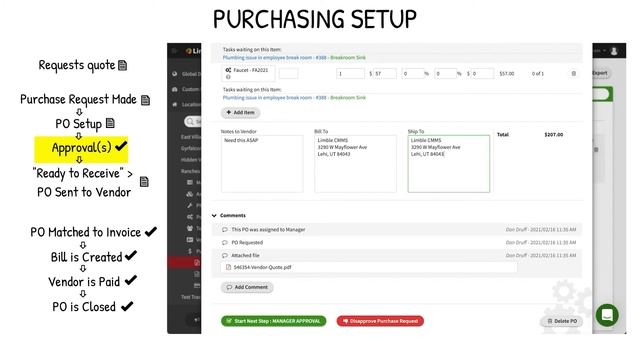Image resolution: width=640 pixels, height=360 pixels.
Task: Open the dollar-sign purchasing sidebar icon
Action: [190, 251]
